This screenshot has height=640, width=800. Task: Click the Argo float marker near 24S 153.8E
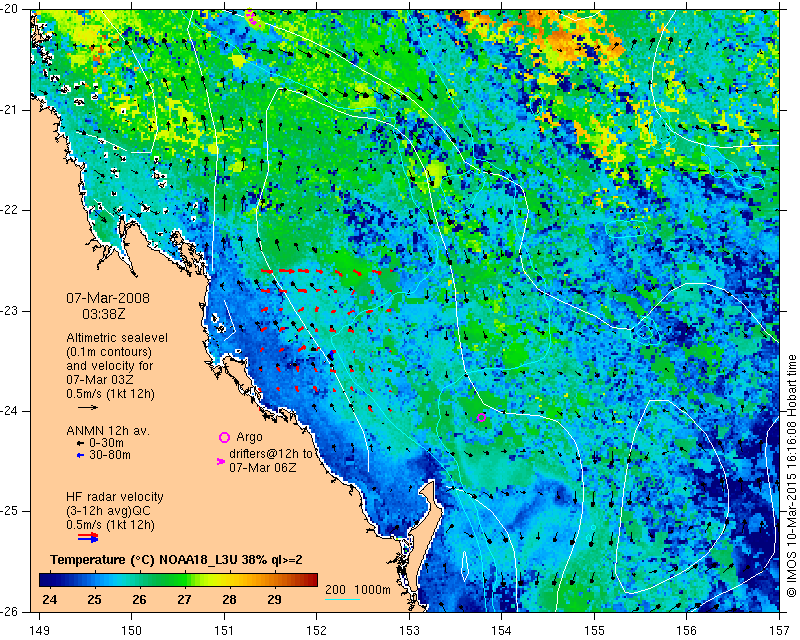coord(481,417)
